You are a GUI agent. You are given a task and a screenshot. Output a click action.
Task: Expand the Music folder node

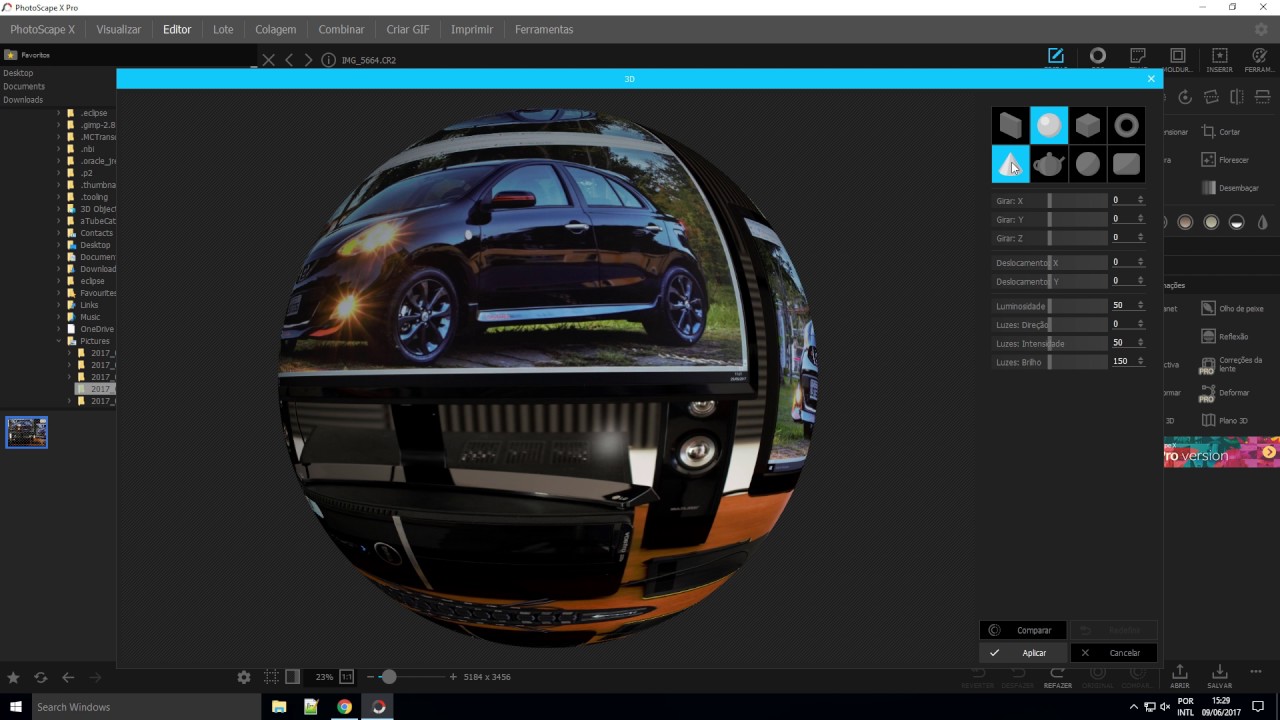pyautogui.click(x=59, y=317)
